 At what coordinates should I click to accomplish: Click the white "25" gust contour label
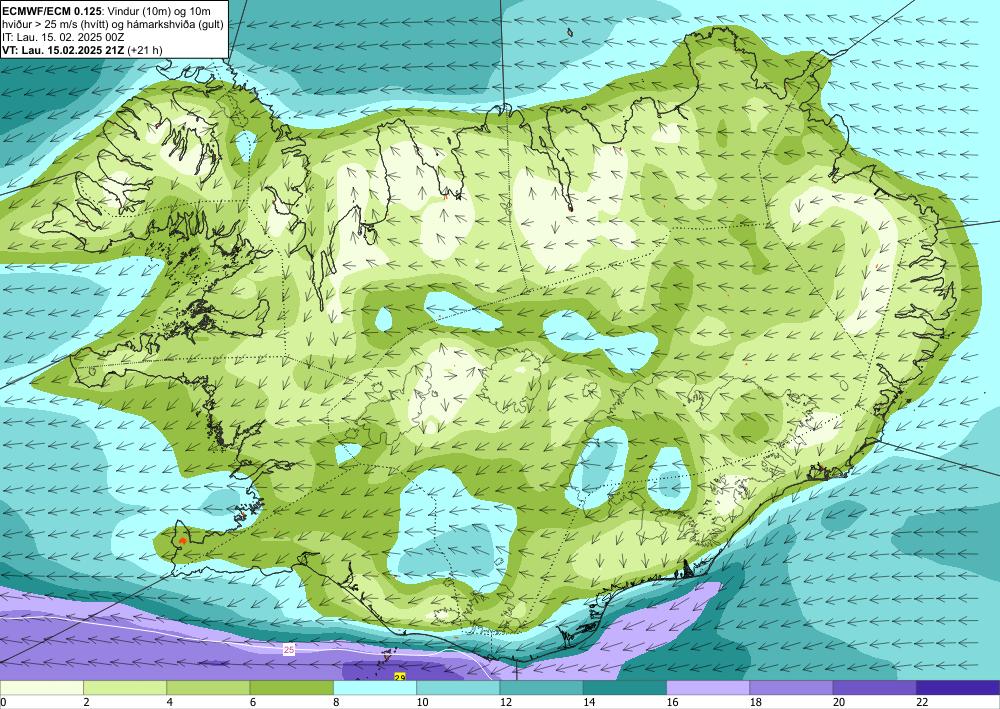click(289, 650)
